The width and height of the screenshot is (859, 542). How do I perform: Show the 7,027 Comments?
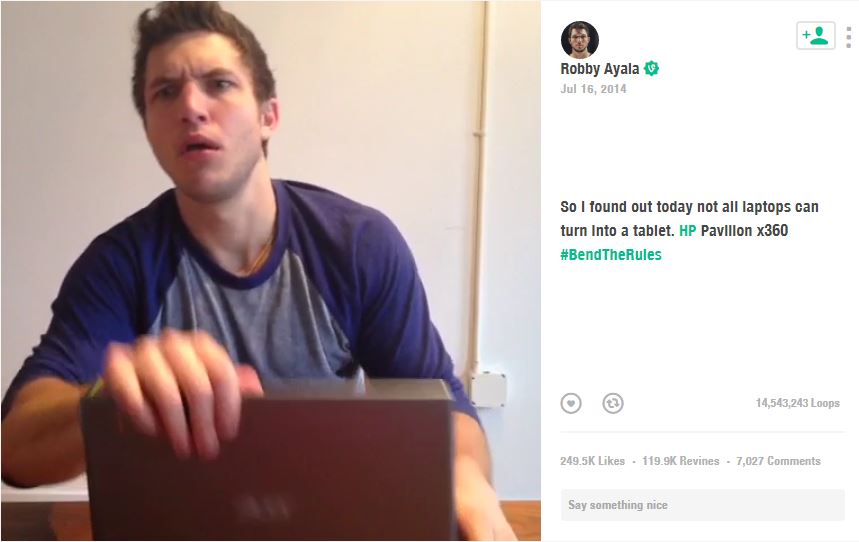click(x=778, y=461)
